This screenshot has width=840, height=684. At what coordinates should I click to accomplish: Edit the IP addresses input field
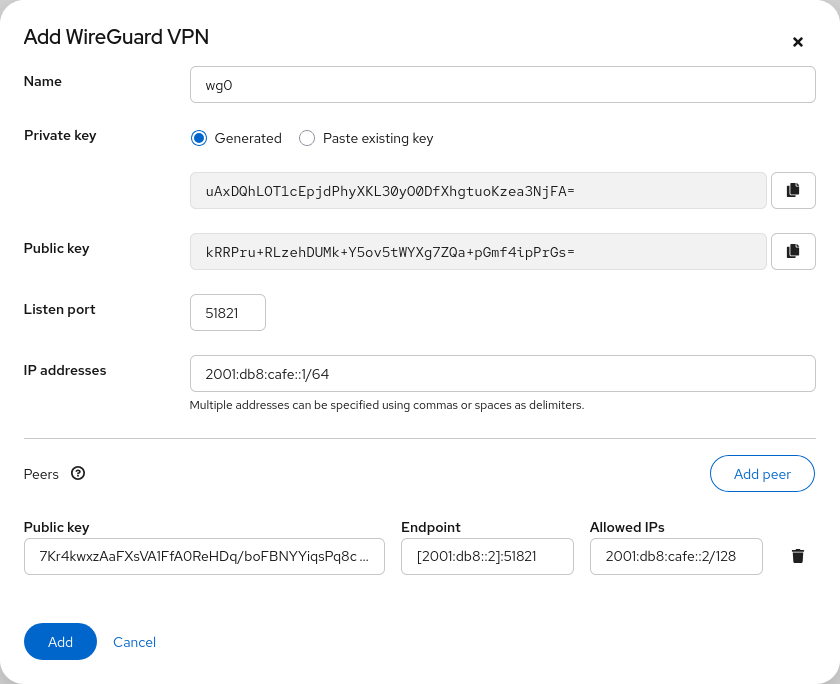pos(502,373)
